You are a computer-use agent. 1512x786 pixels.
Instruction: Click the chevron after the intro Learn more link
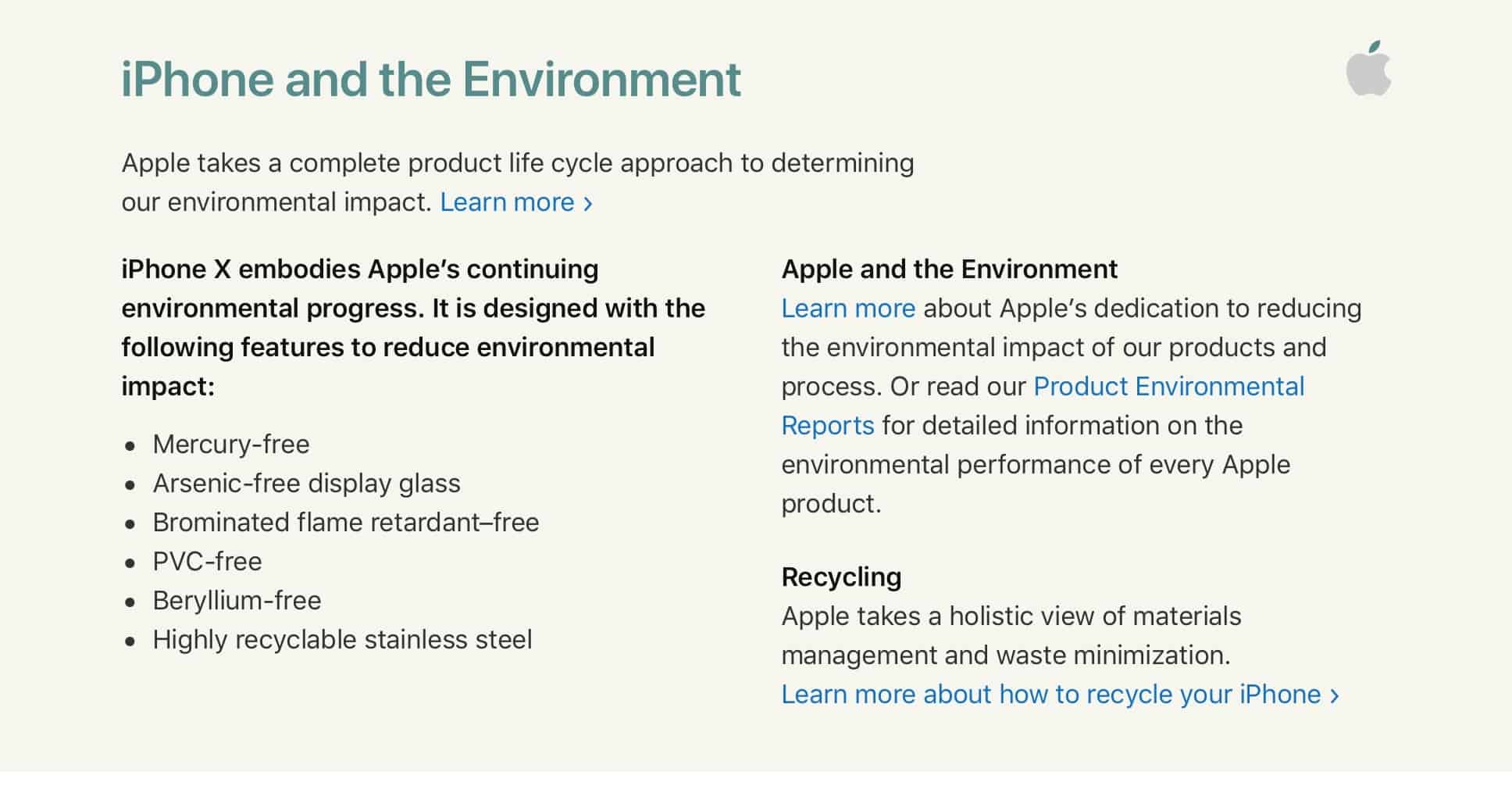pyautogui.click(x=588, y=204)
